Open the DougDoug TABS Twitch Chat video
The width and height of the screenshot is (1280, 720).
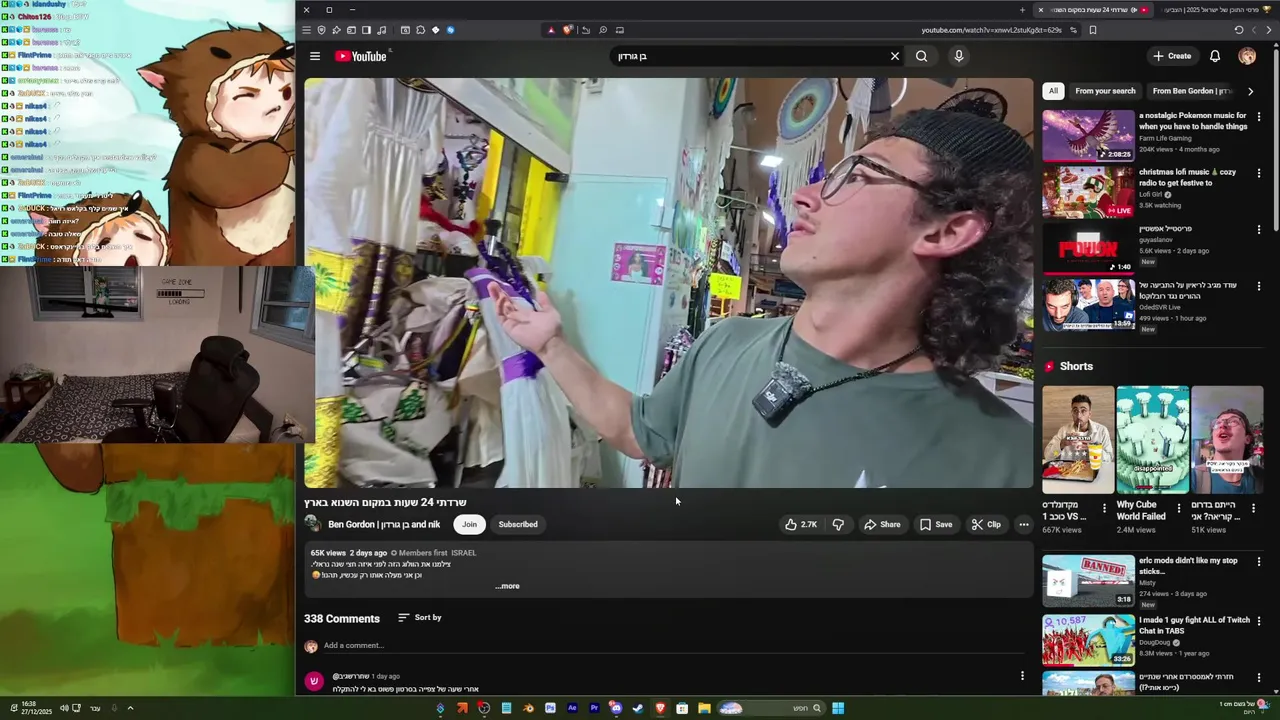click(x=1088, y=641)
